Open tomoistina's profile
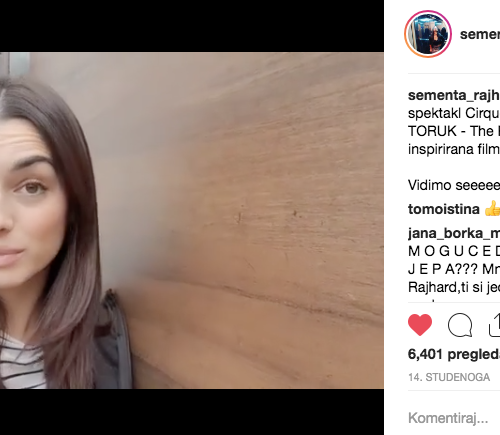500x435 pixels. click(444, 209)
